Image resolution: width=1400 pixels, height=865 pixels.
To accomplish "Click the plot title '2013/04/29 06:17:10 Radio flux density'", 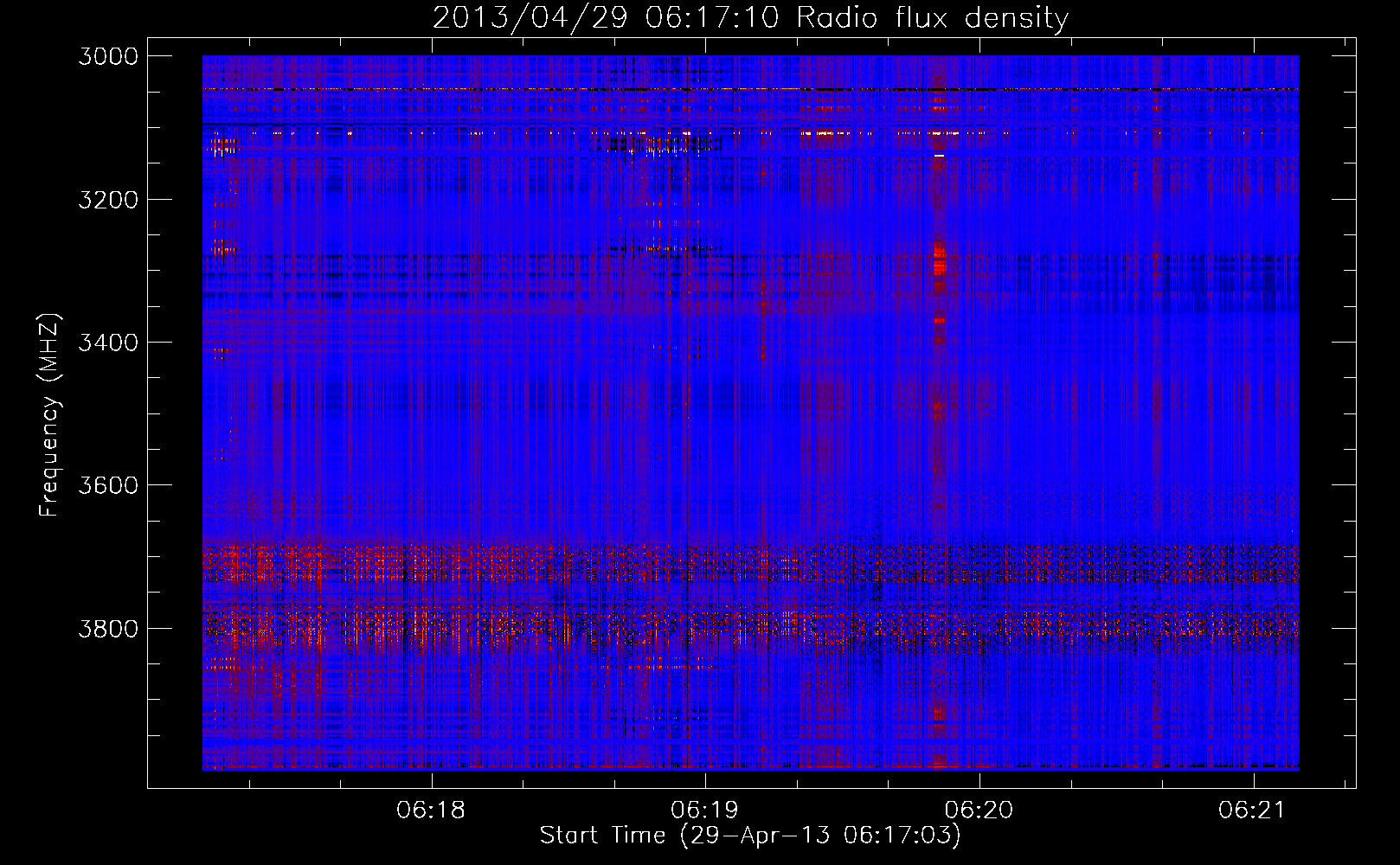I will click(750, 18).
